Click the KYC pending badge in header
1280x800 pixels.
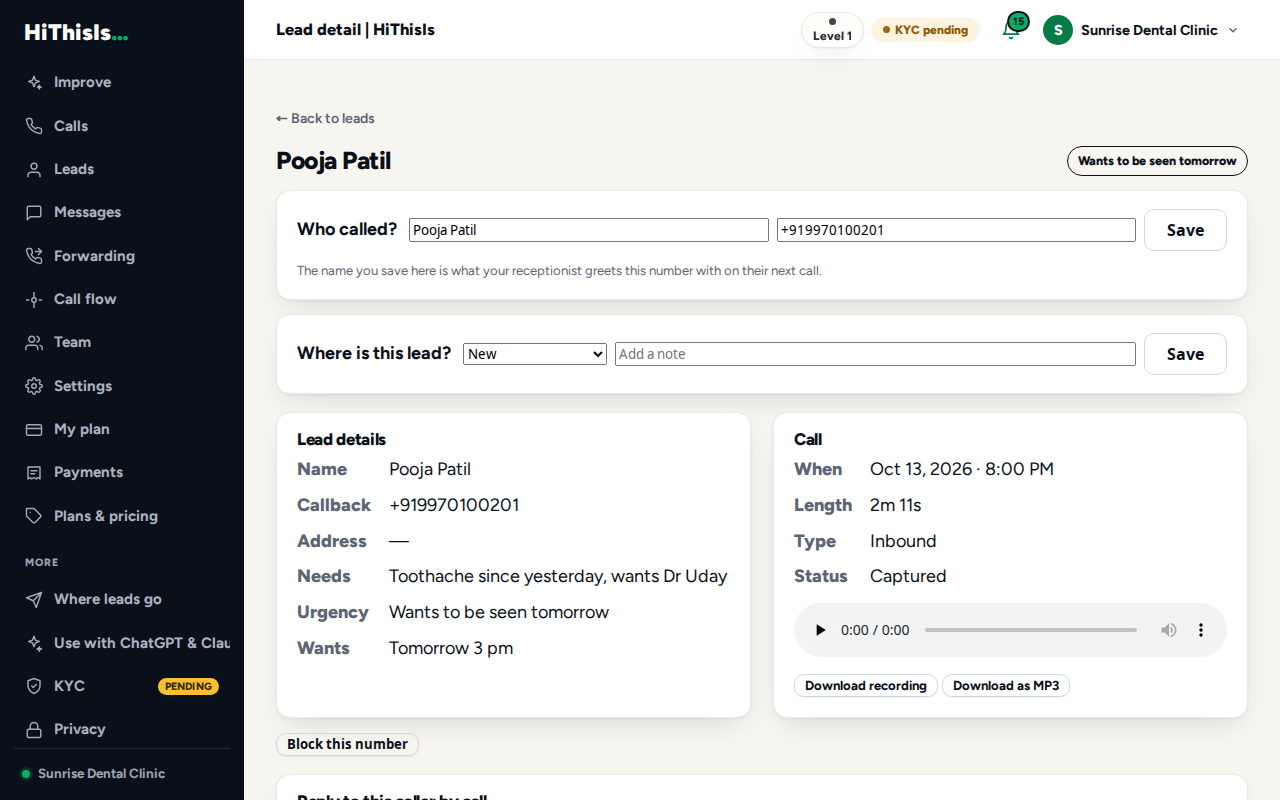925,30
